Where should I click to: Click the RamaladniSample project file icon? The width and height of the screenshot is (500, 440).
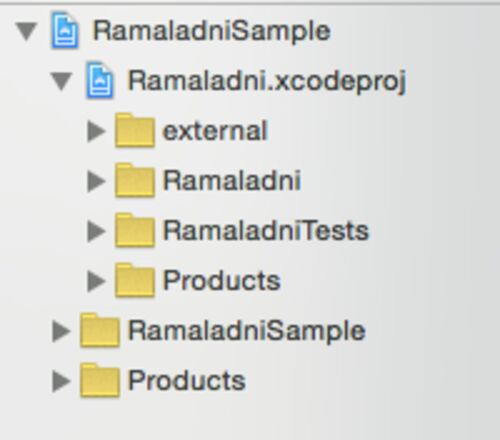pos(65,30)
